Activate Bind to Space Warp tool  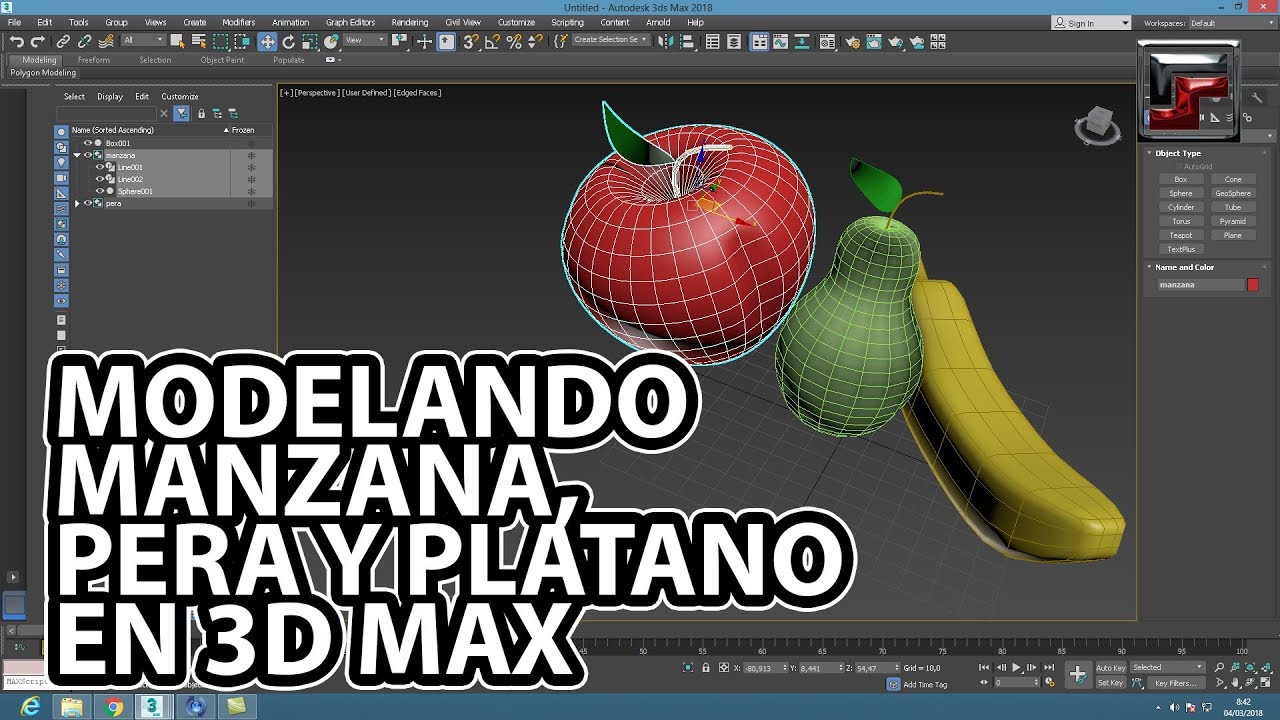tap(106, 41)
